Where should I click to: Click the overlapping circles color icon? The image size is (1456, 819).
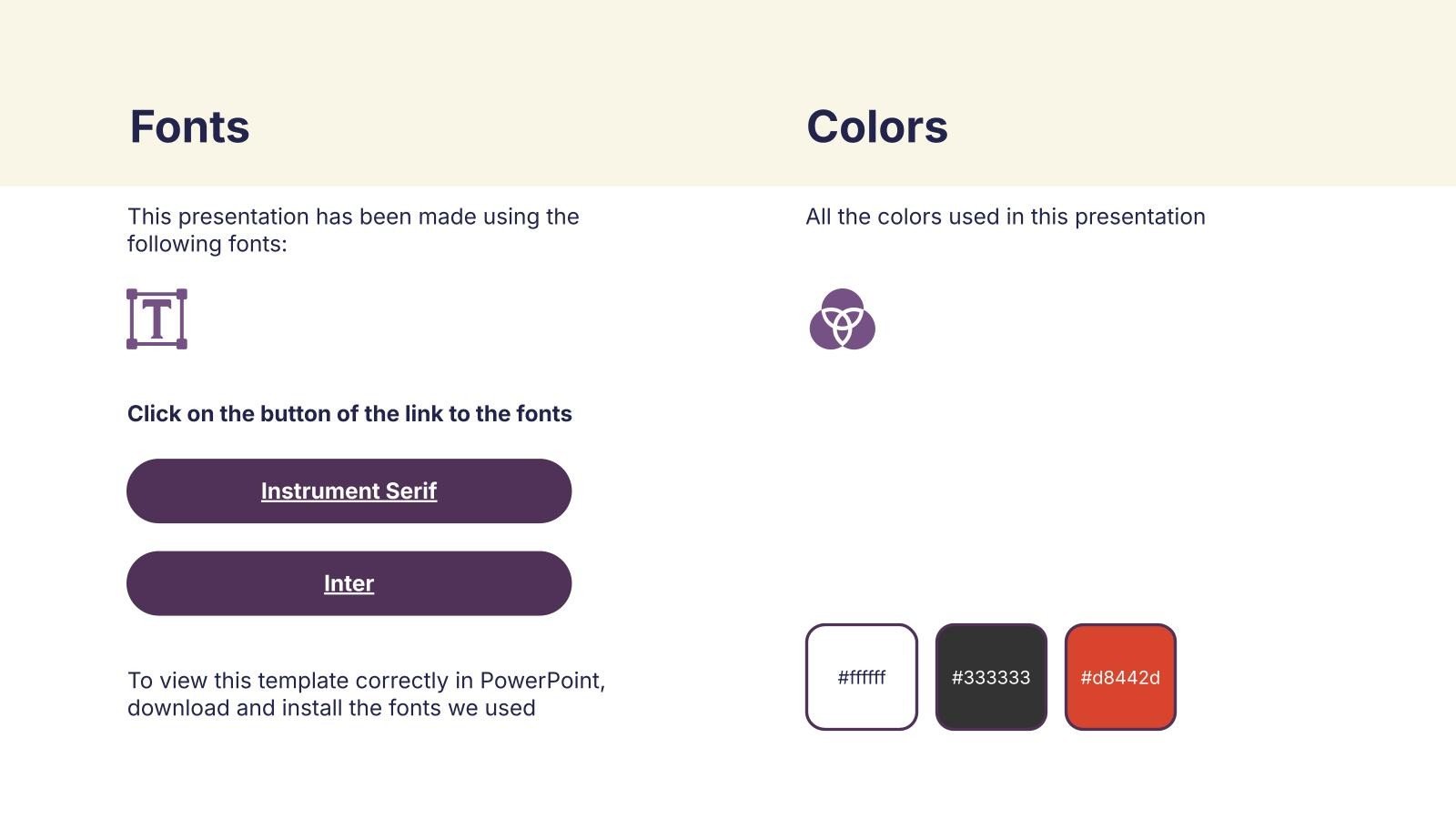tap(842, 318)
